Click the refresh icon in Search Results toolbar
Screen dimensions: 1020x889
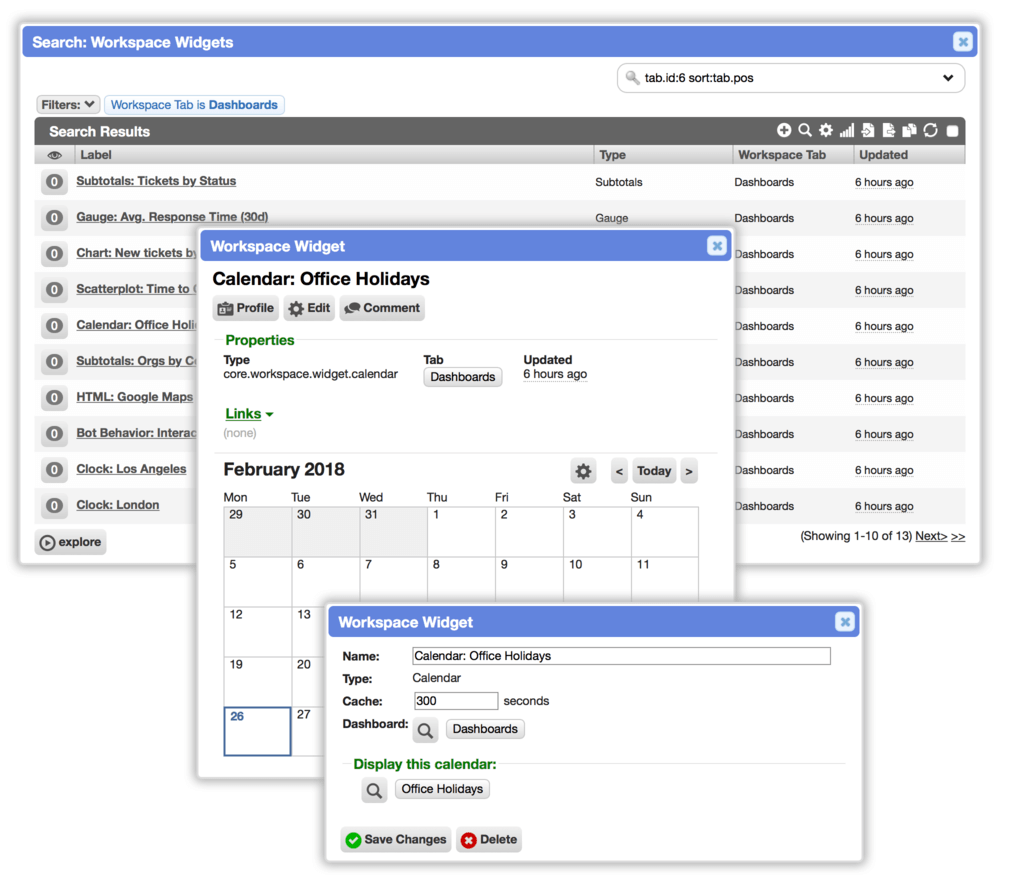(930, 131)
